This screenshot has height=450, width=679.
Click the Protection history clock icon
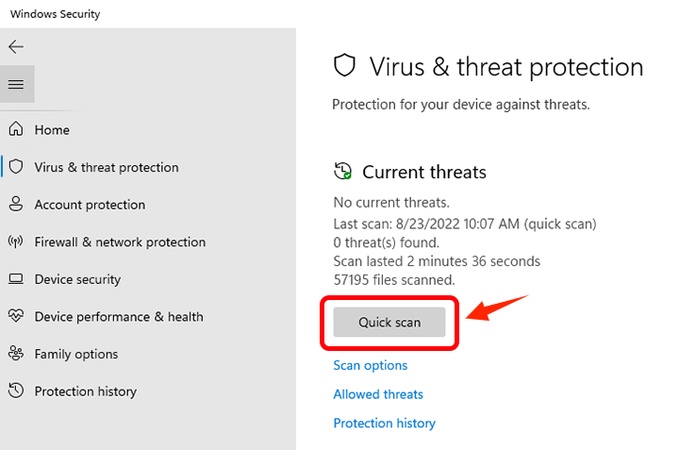(x=16, y=391)
